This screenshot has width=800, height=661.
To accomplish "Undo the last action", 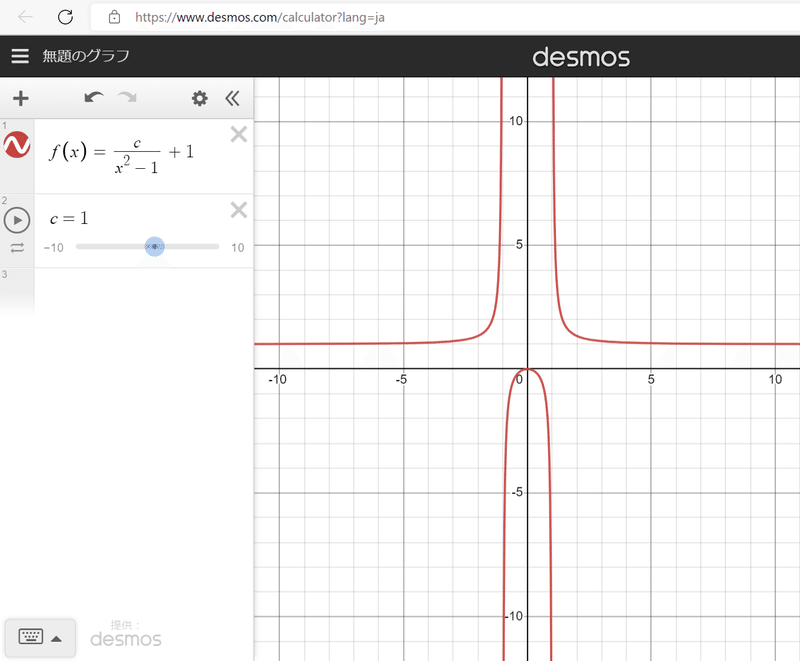I will [x=94, y=97].
